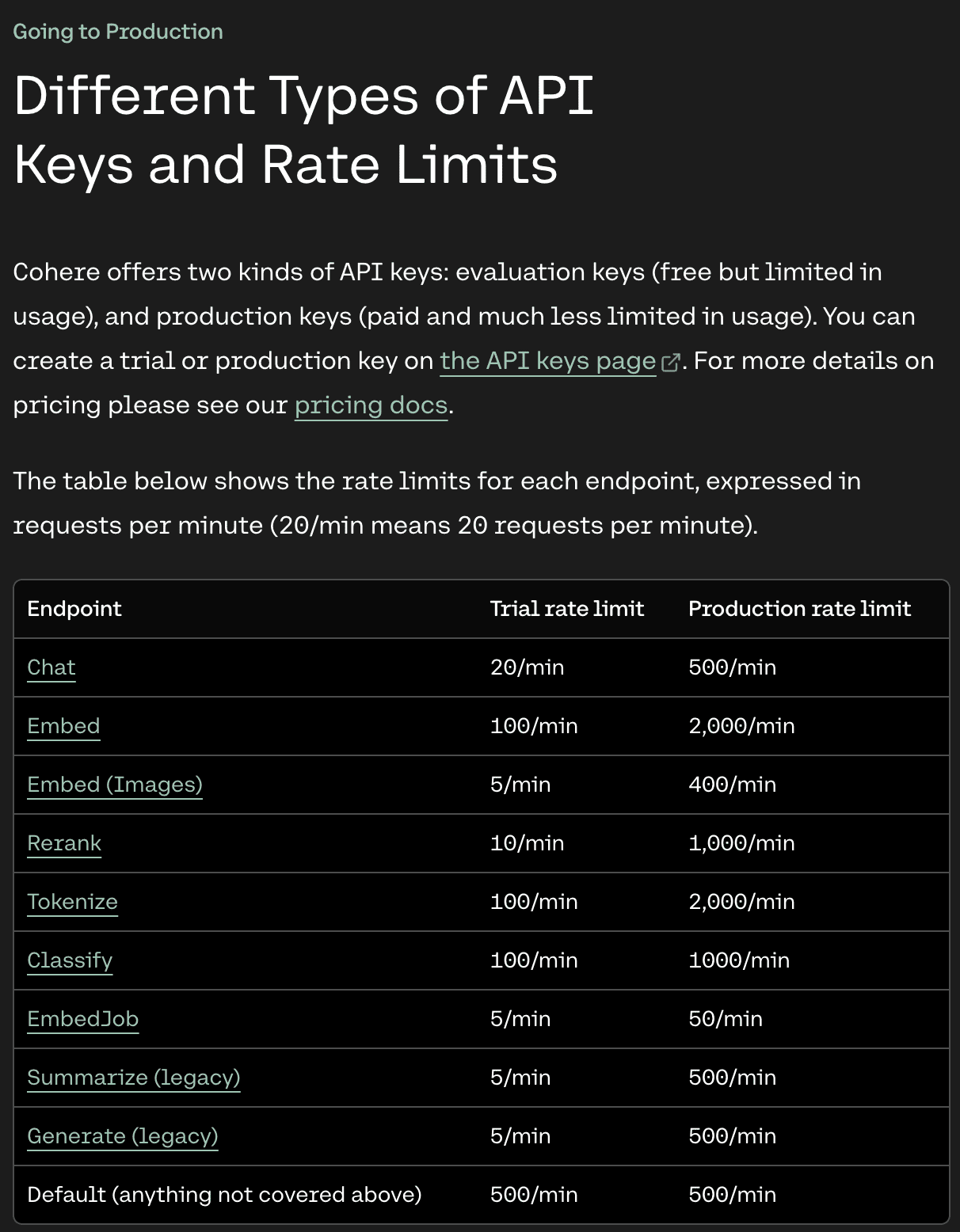This screenshot has width=960, height=1232.
Task: Select the Chat trial limit cell showing 20/min
Action: click(526, 667)
